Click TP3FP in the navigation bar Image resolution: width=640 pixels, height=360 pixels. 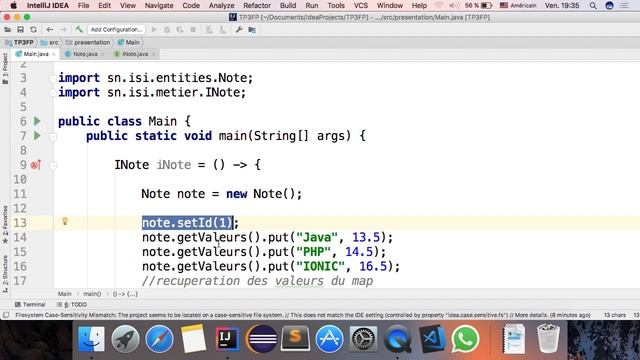(20, 42)
